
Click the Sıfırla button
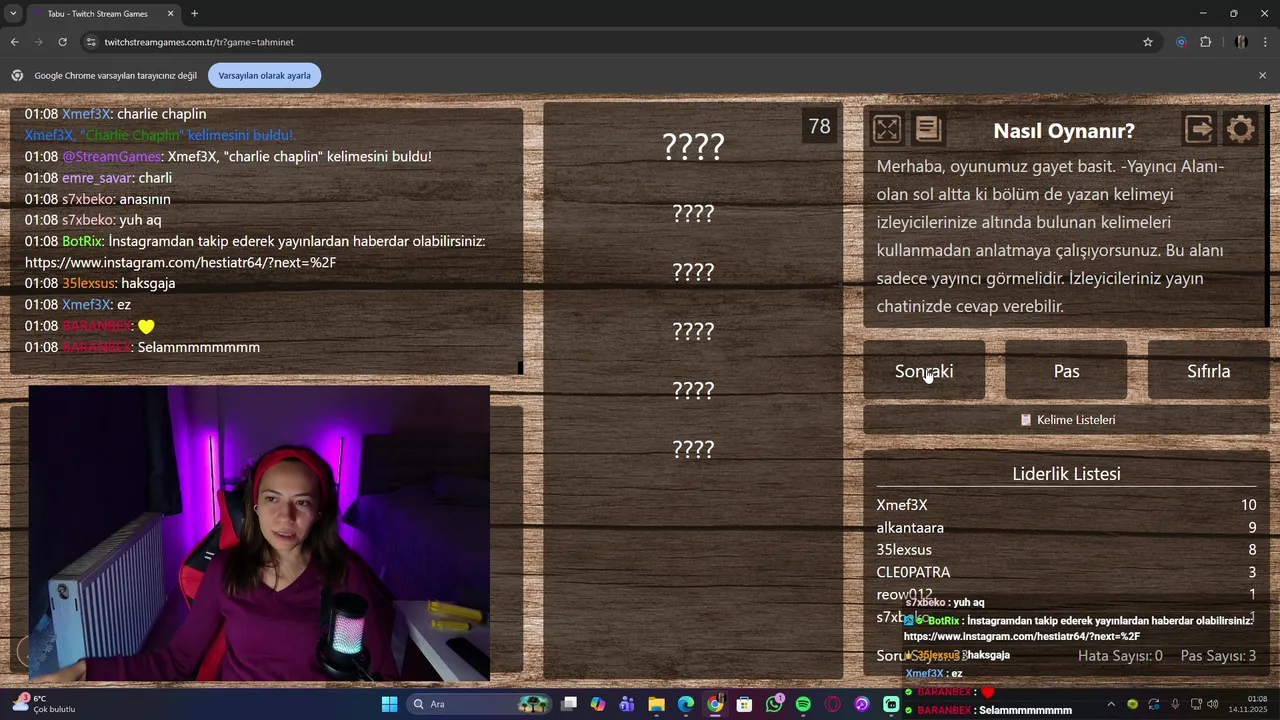(x=1208, y=371)
